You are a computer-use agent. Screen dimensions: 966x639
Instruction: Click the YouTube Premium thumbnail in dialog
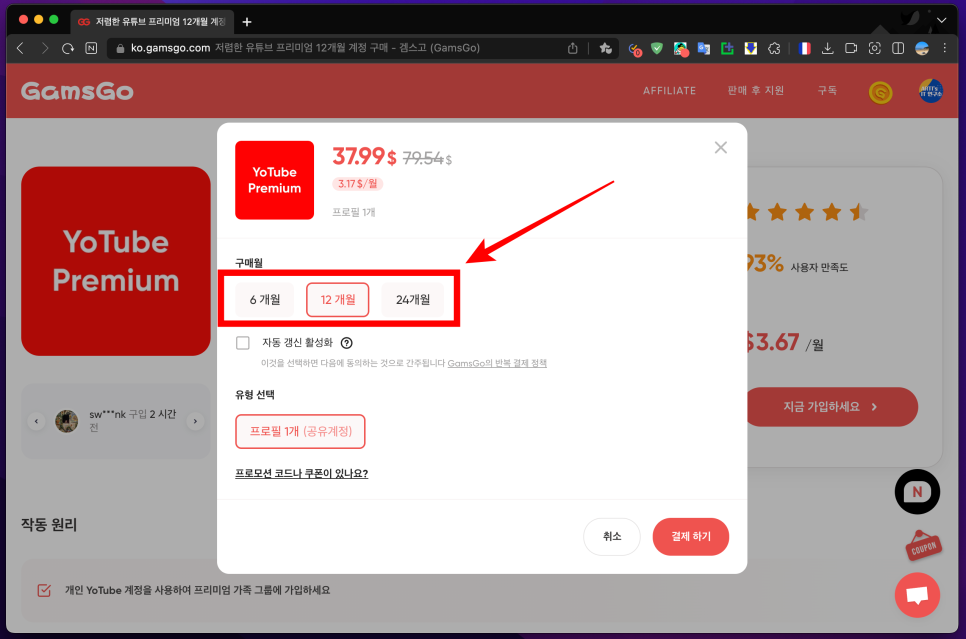point(275,180)
